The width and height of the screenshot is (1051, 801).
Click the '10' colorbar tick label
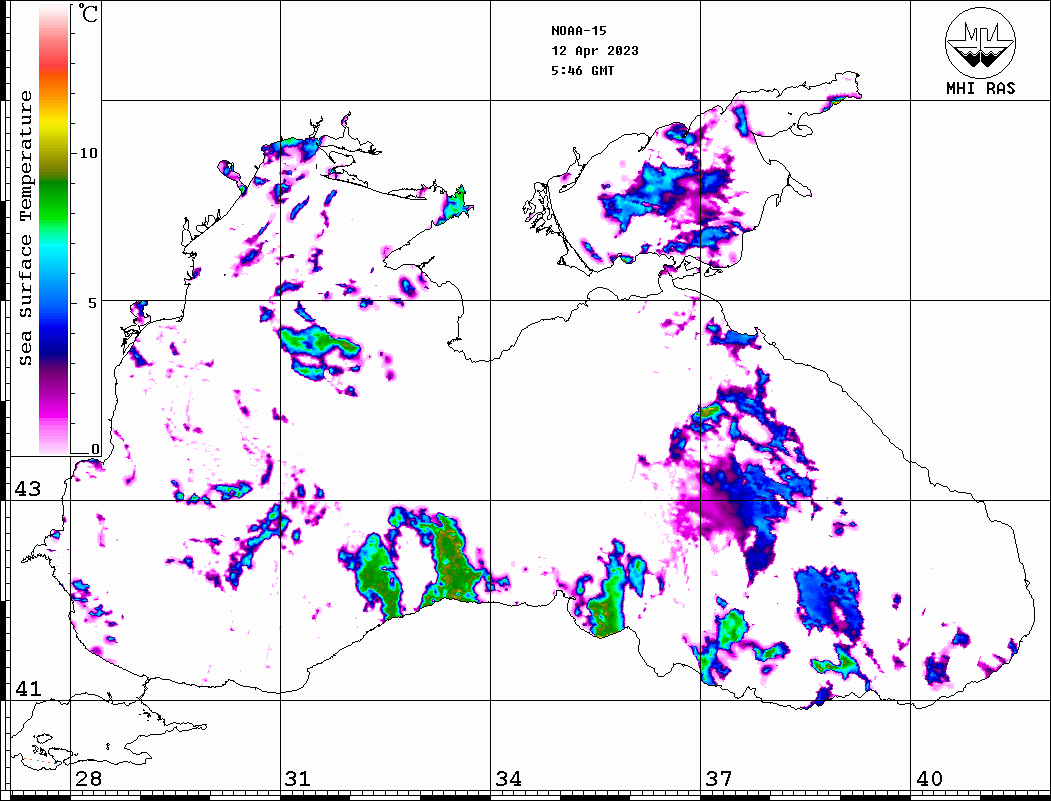88,153
